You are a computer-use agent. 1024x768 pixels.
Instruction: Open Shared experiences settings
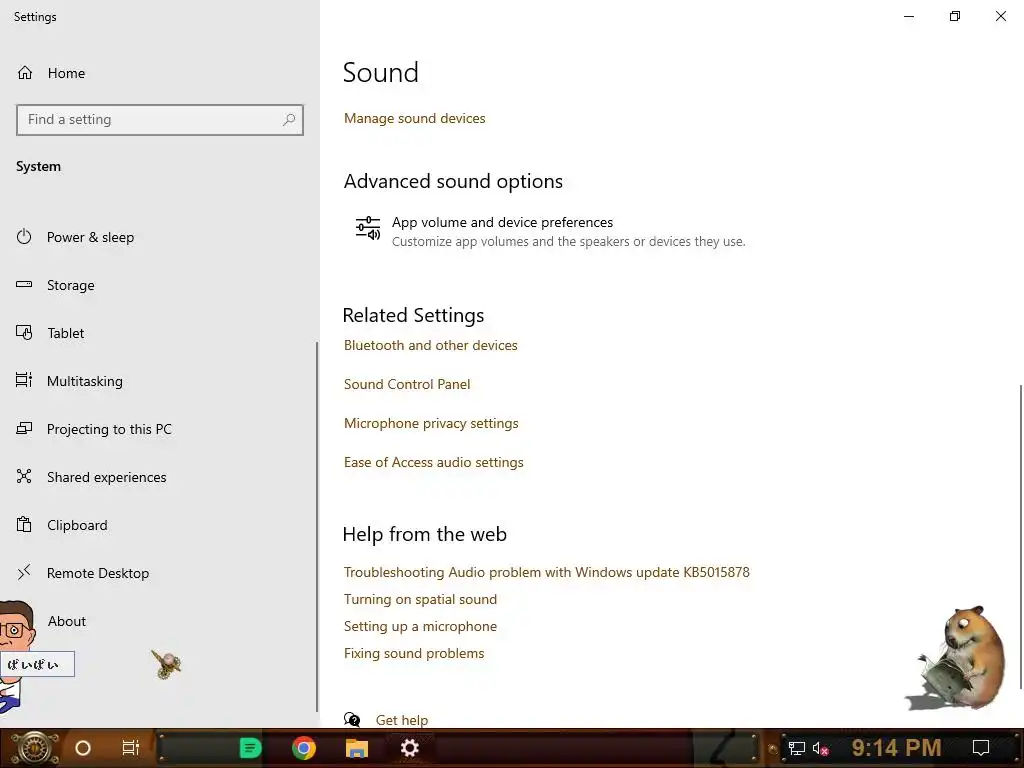click(x=106, y=477)
